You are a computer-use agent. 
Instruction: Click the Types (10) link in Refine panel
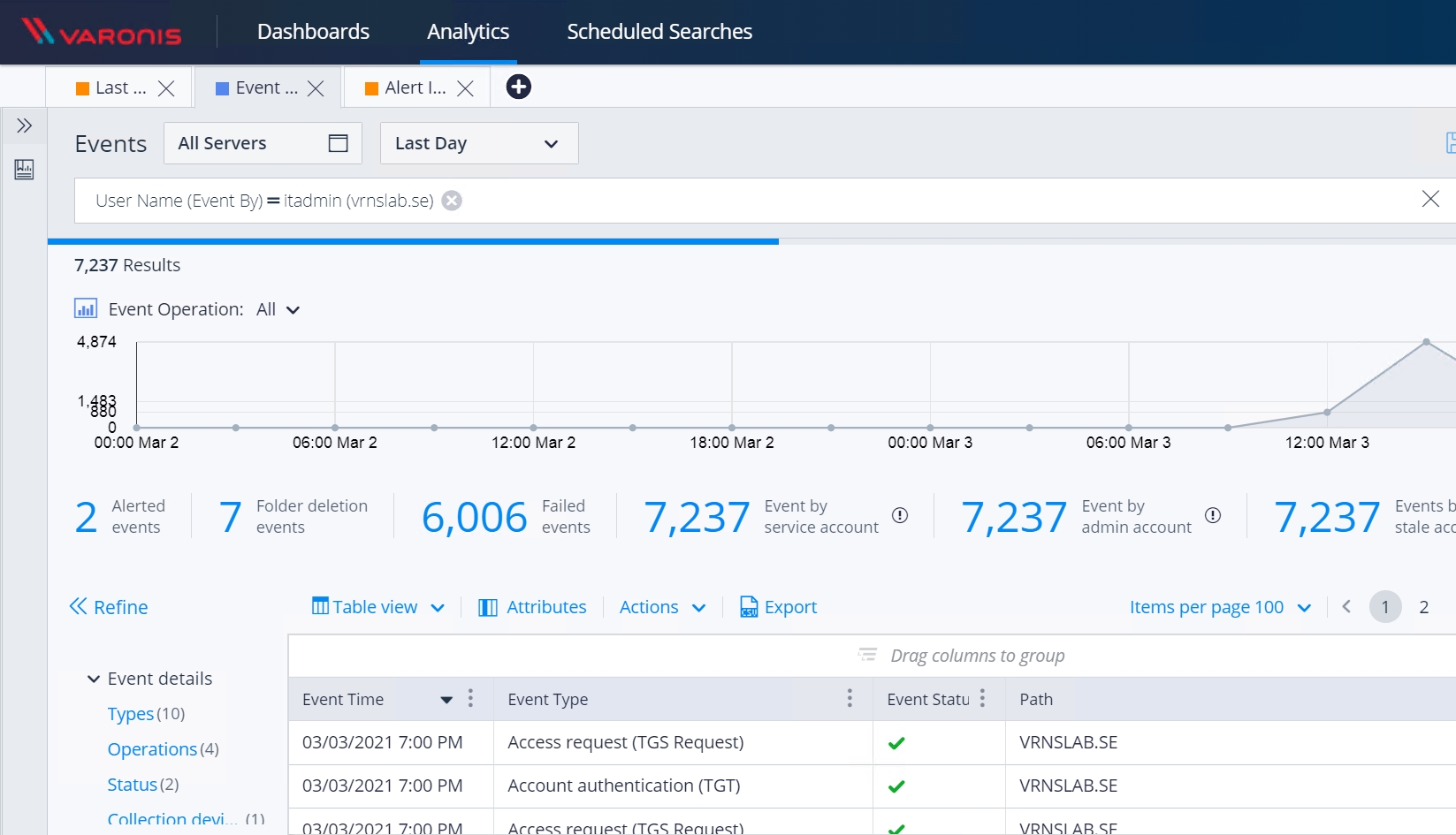pos(130,713)
